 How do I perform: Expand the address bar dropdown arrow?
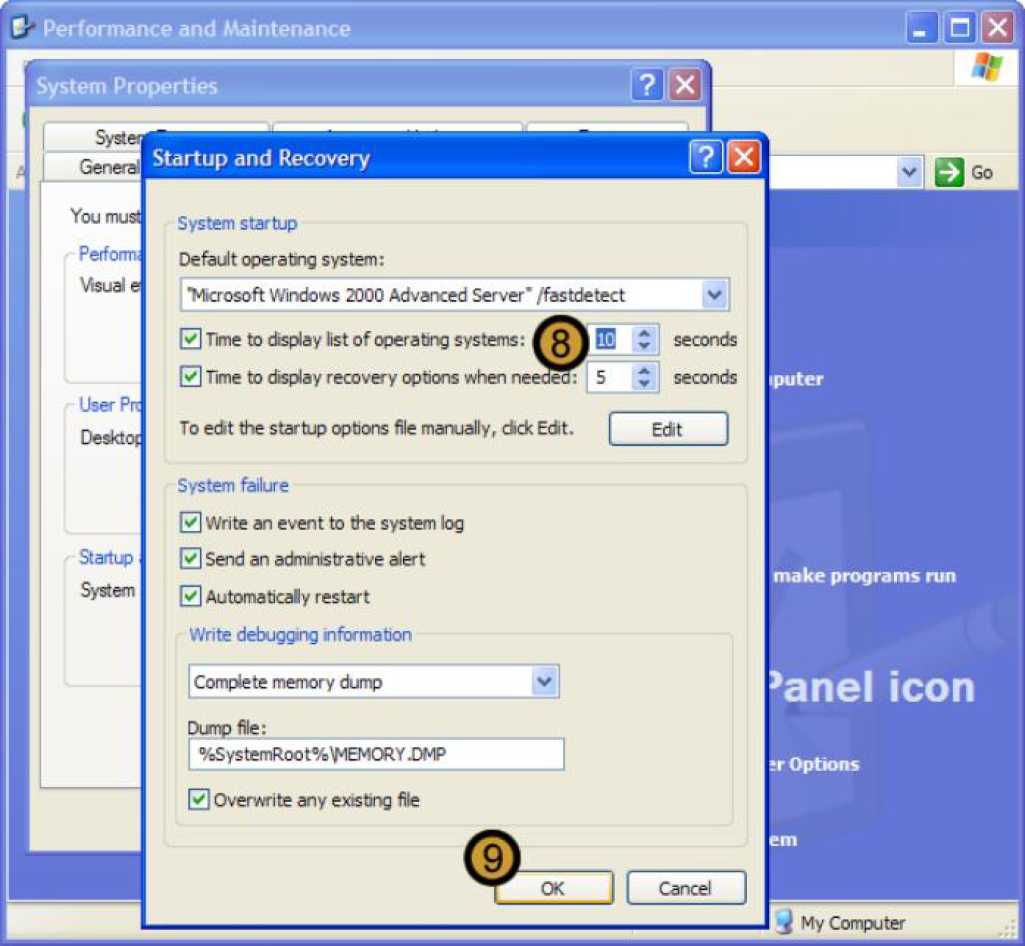pyautogui.click(x=909, y=173)
